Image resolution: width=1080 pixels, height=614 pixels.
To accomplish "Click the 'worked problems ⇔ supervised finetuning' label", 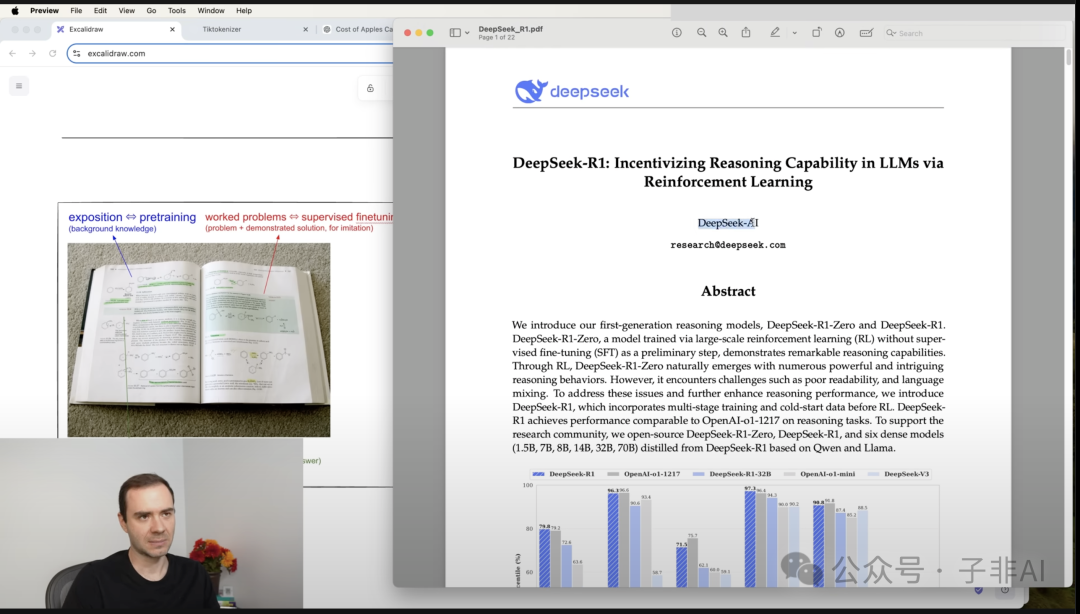I will [x=299, y=217].
